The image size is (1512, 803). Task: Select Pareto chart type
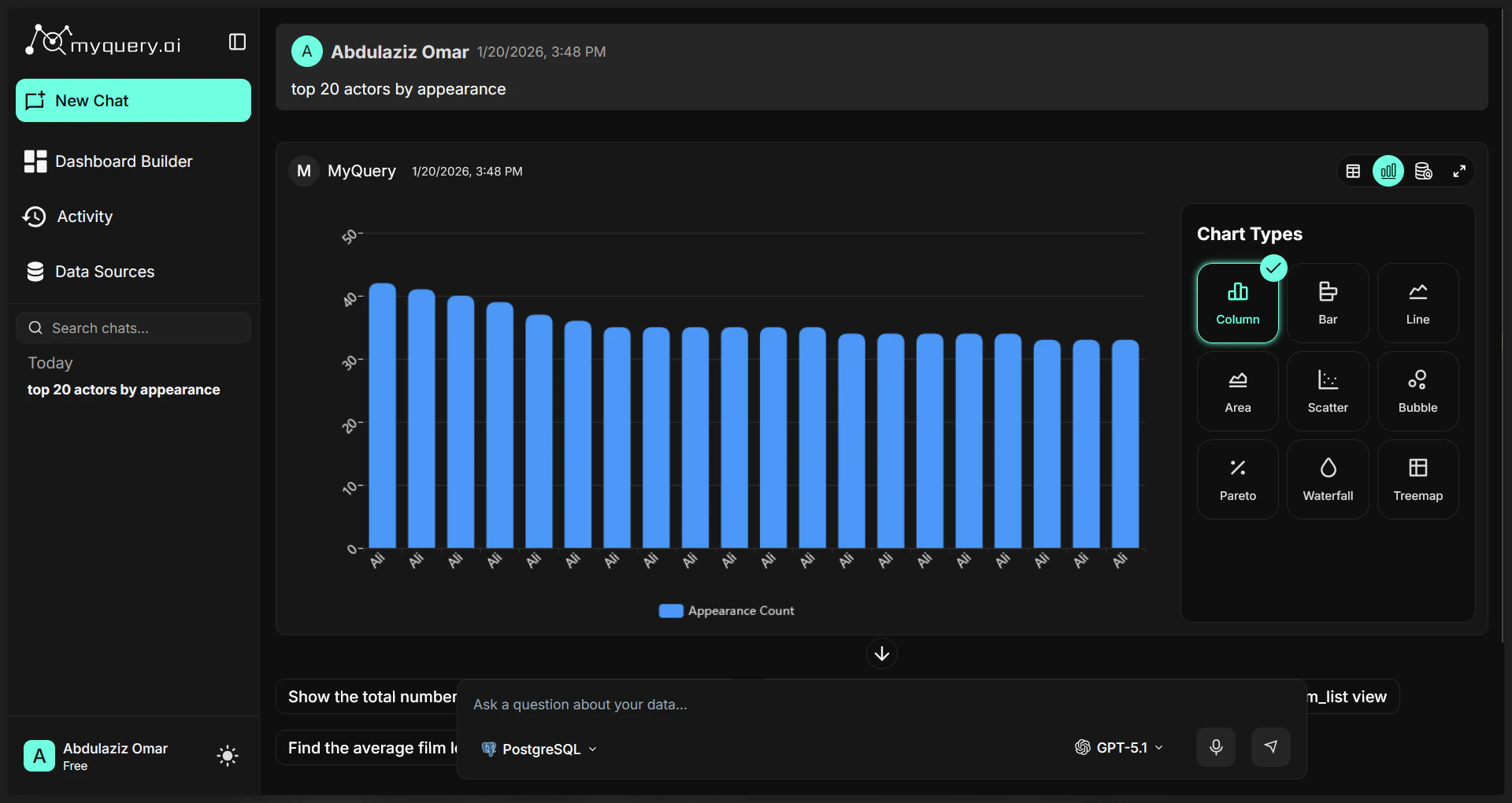(1238, 479)
